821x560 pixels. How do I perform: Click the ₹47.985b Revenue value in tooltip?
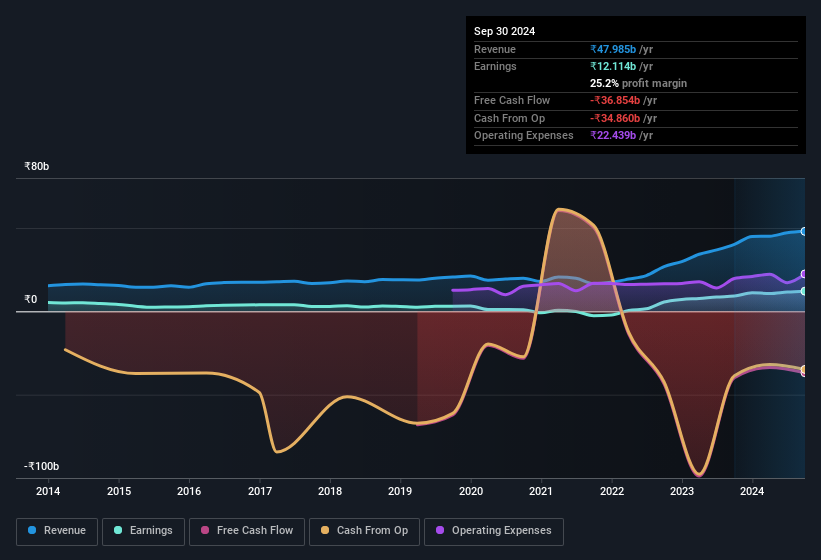click(621, 49)
